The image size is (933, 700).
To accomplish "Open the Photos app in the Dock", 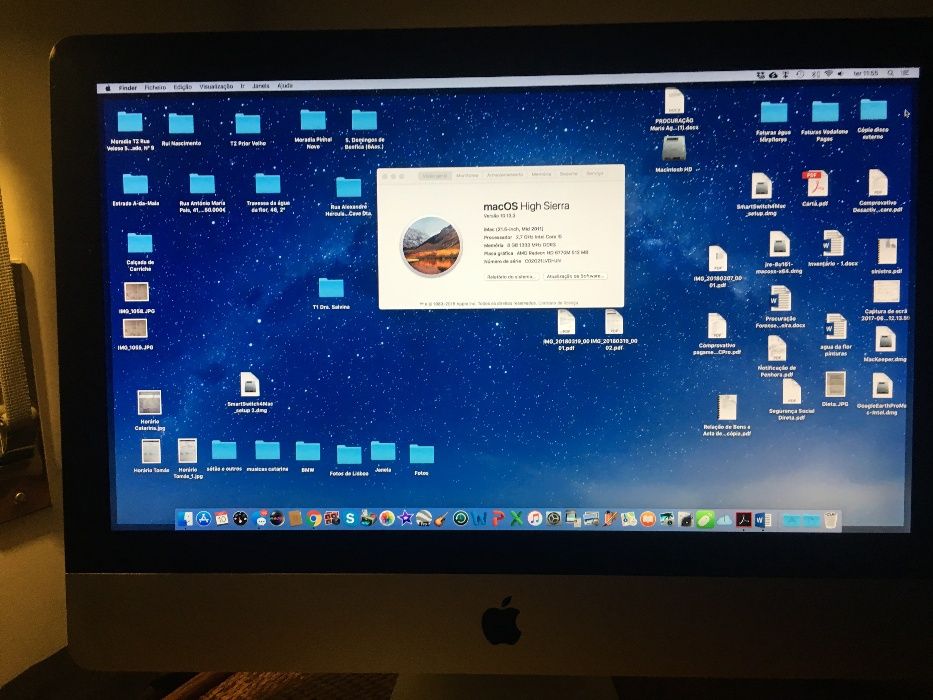I will tap(387, 519).
